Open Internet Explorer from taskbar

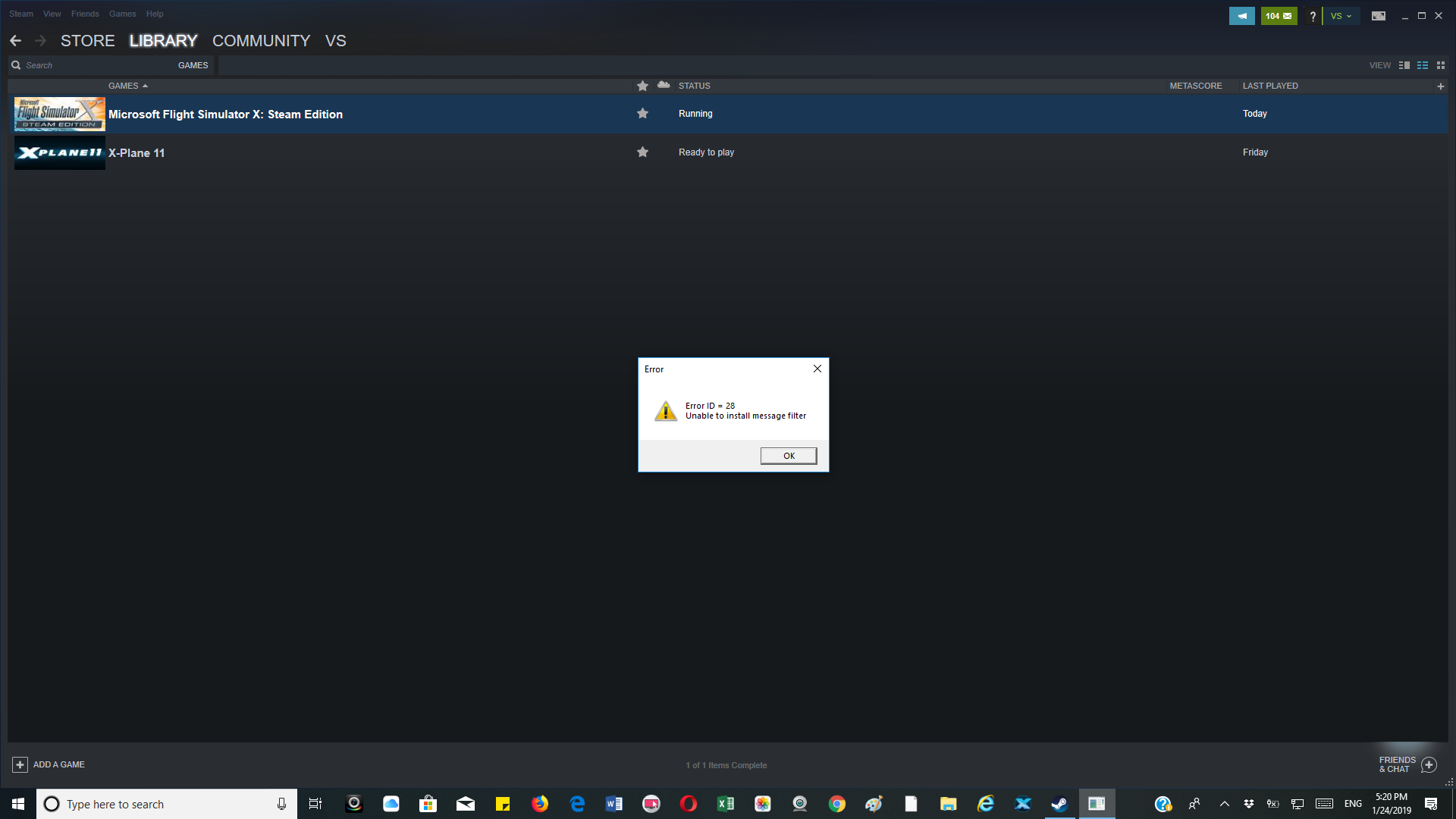point(986,804)
